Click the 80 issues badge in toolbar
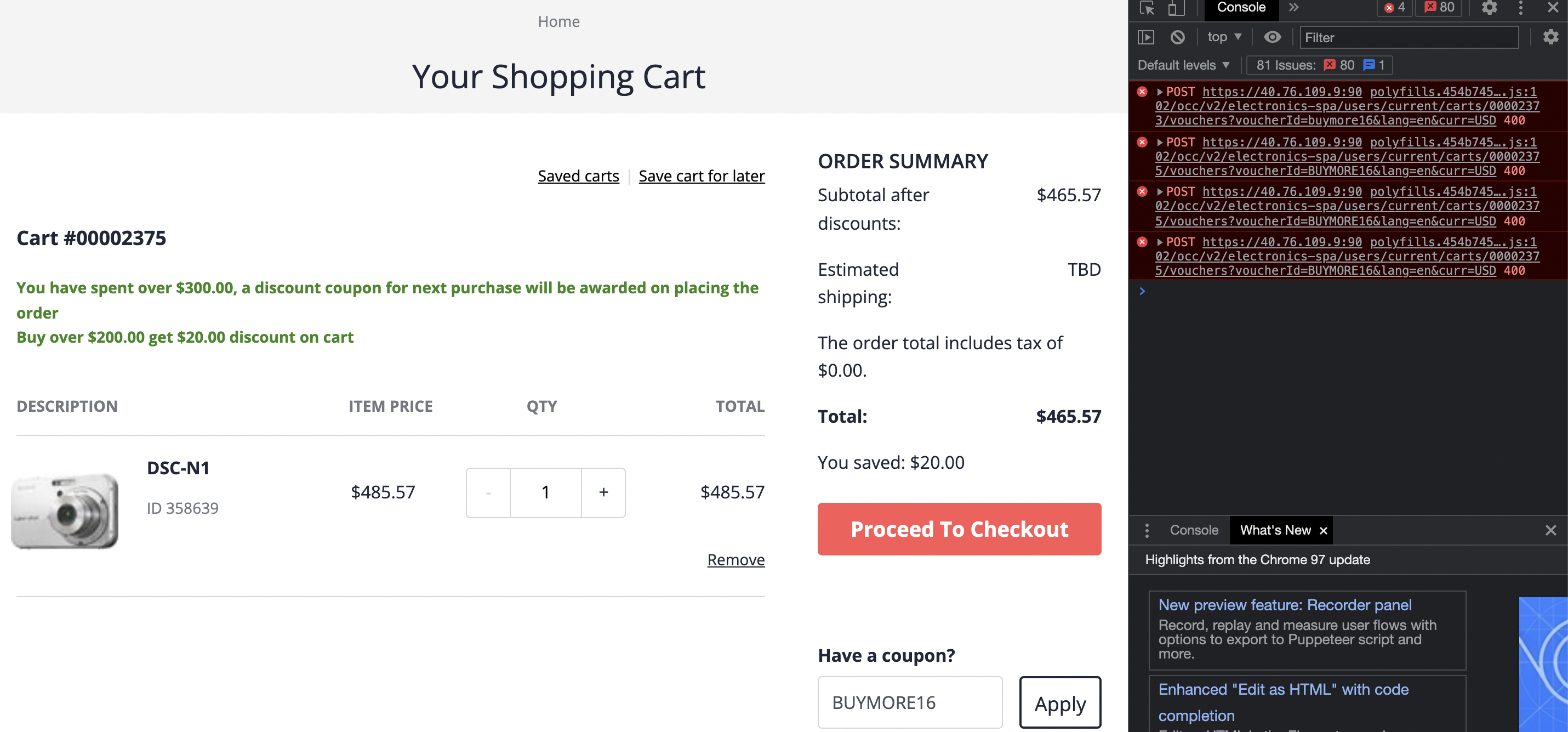This screenshot has height=732, width=1568. (x=1439, y=7)
